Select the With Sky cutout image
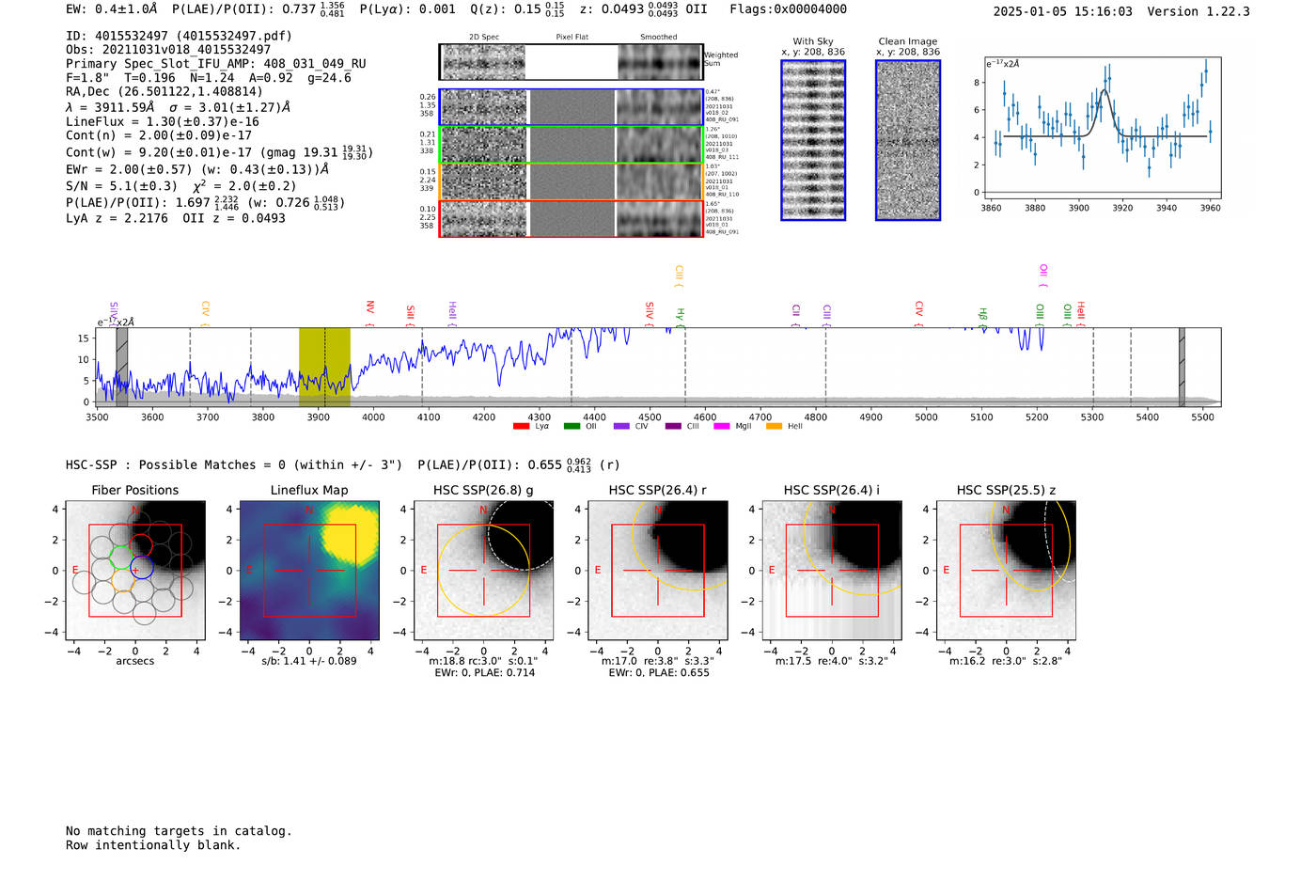 click(813, 140)
